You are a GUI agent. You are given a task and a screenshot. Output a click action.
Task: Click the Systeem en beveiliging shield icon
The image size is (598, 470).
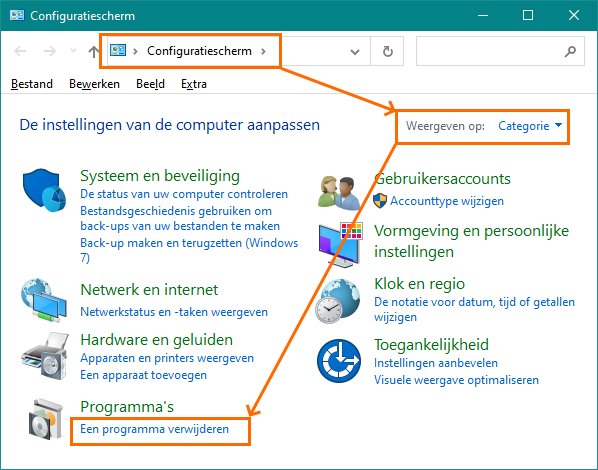pyautogui.click(x=44, y=190)
